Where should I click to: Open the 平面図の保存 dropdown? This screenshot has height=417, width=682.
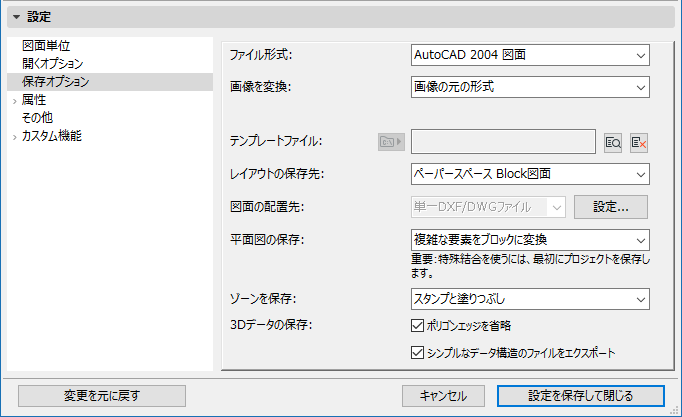pos(530,240)
